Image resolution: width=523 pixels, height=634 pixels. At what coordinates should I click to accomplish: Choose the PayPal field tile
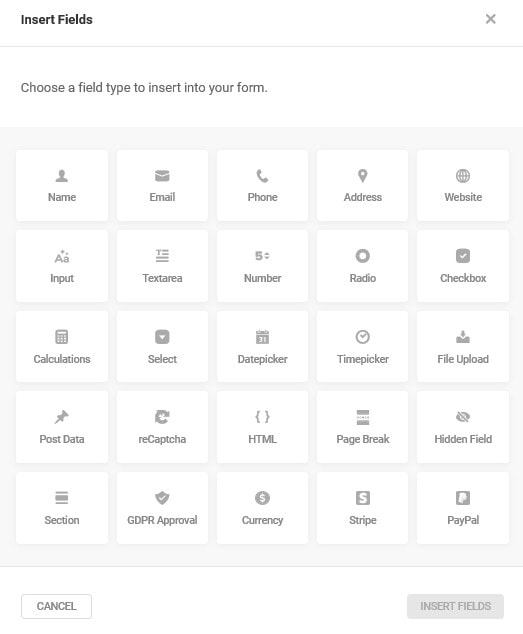(463, 508)
